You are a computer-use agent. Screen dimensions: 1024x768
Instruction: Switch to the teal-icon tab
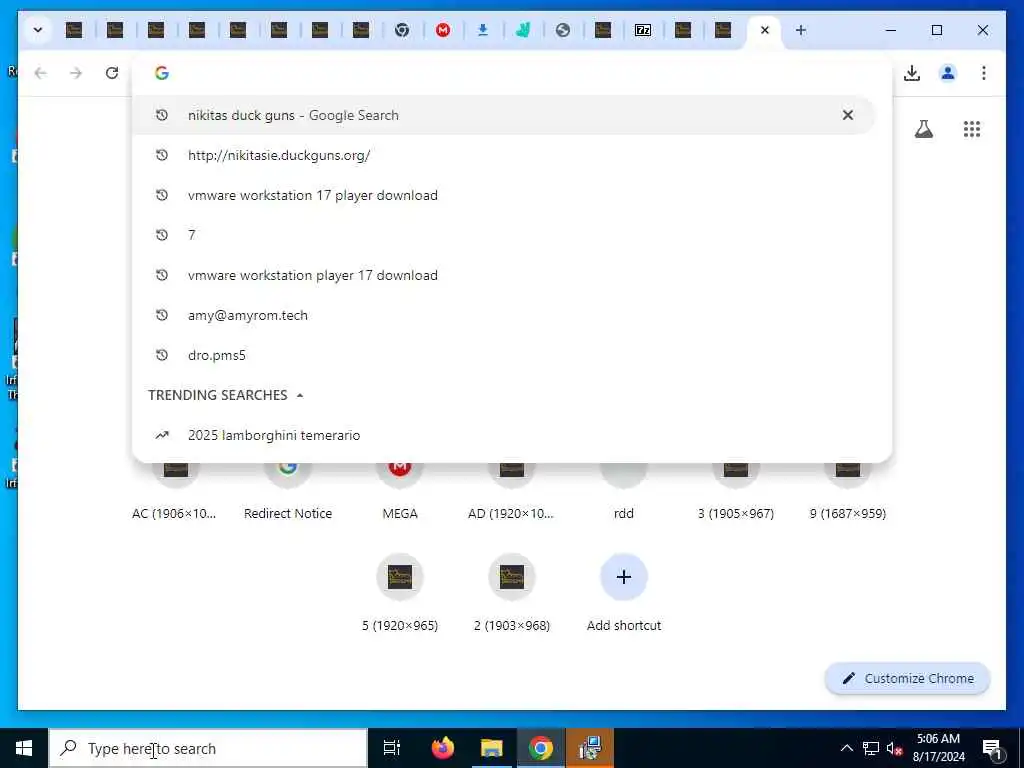coord(523,30)
